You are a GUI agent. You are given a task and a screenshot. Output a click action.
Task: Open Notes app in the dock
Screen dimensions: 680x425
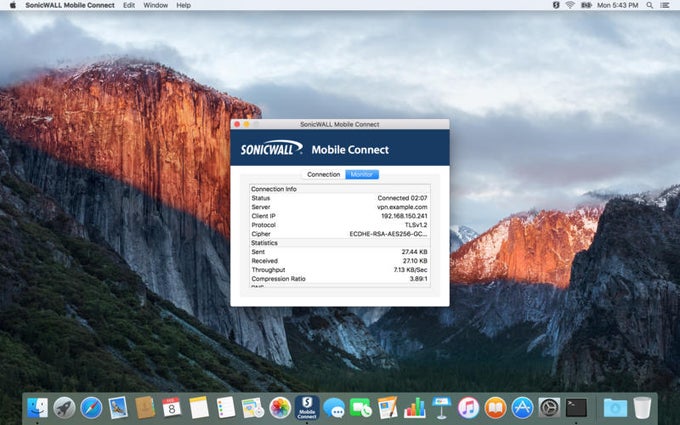199,408
